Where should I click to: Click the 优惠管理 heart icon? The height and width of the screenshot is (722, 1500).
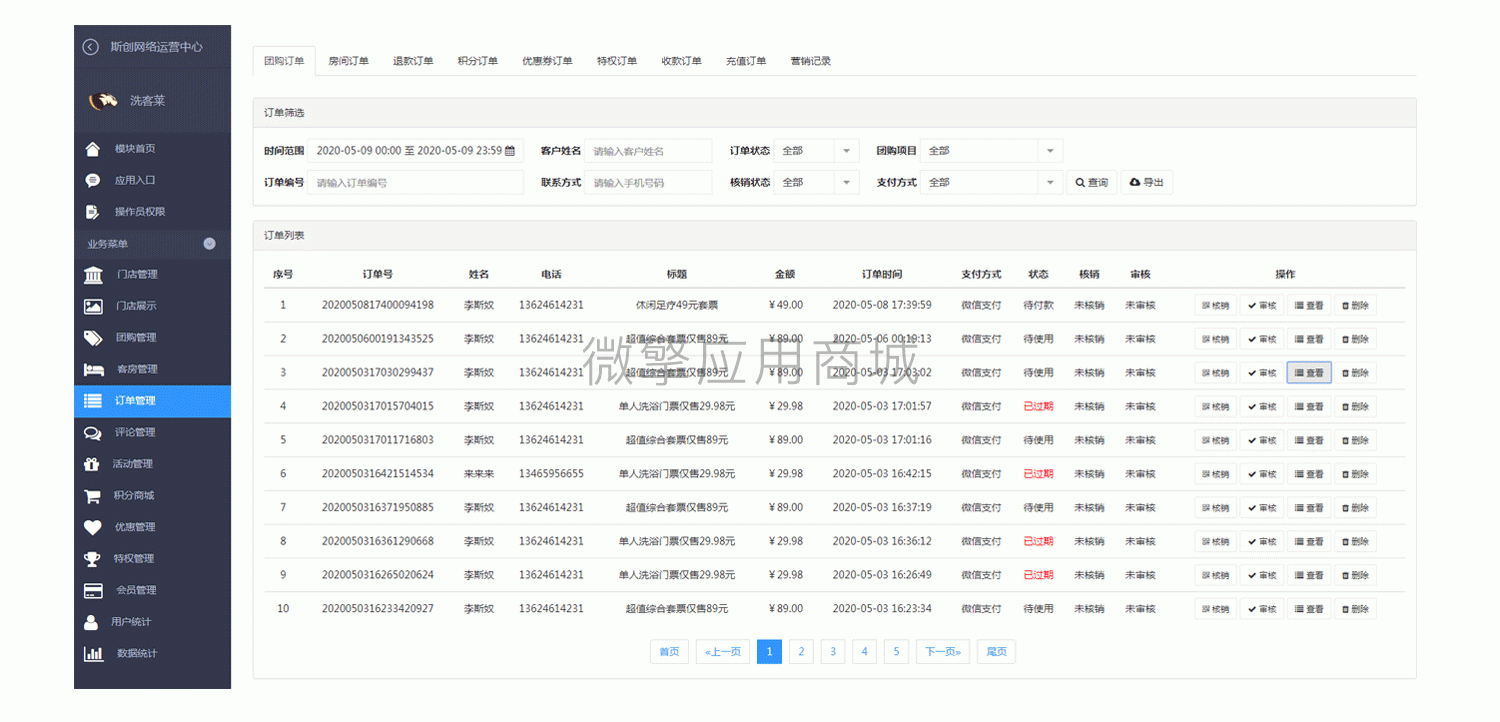coord(93,527)
